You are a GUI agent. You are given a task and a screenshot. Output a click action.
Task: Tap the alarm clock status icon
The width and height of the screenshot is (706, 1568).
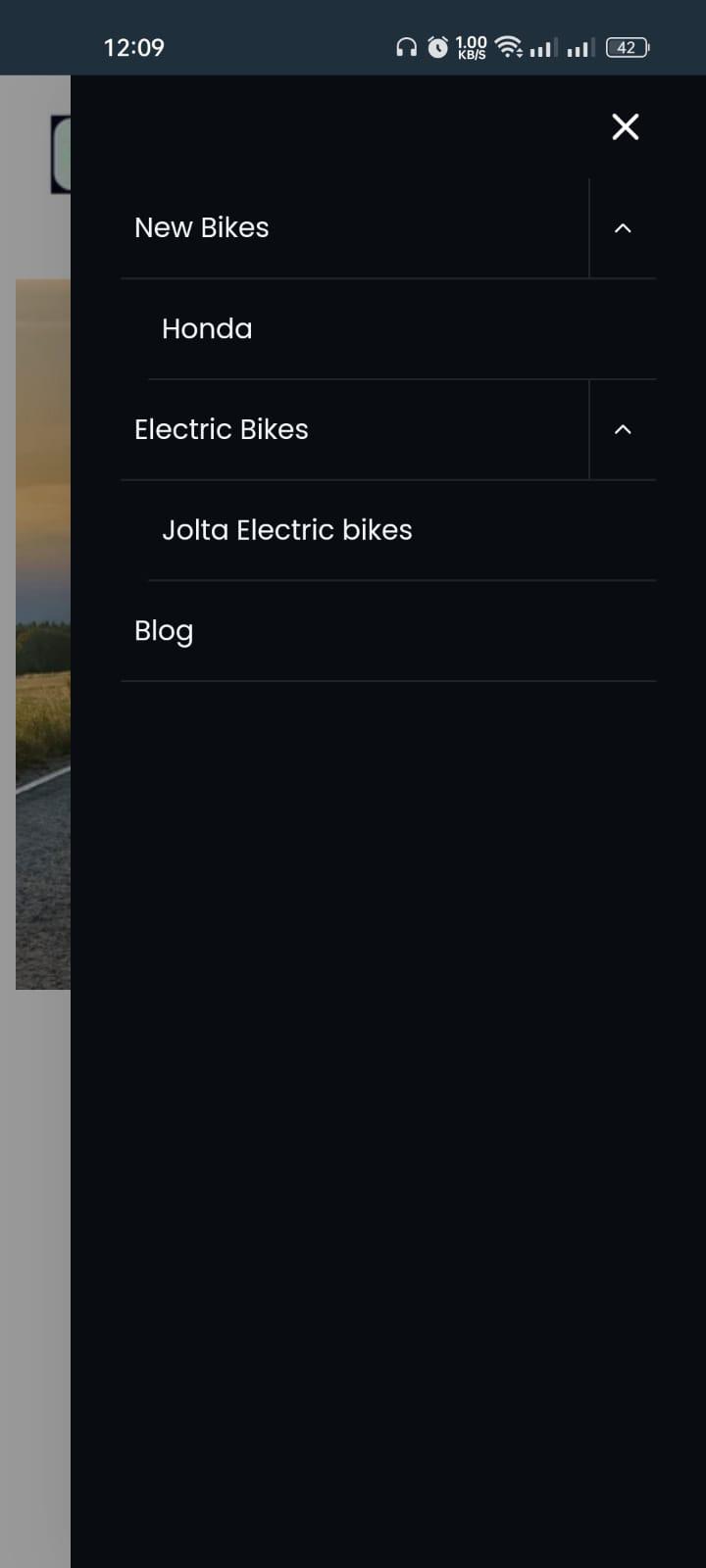[x=438, y=47]
